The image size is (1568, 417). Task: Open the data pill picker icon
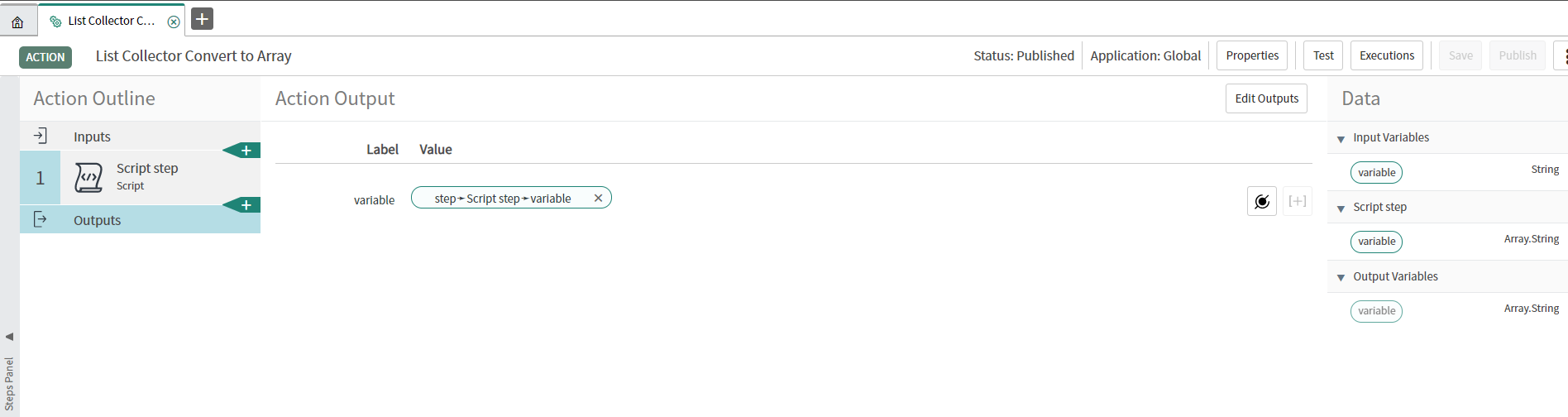1261,201
